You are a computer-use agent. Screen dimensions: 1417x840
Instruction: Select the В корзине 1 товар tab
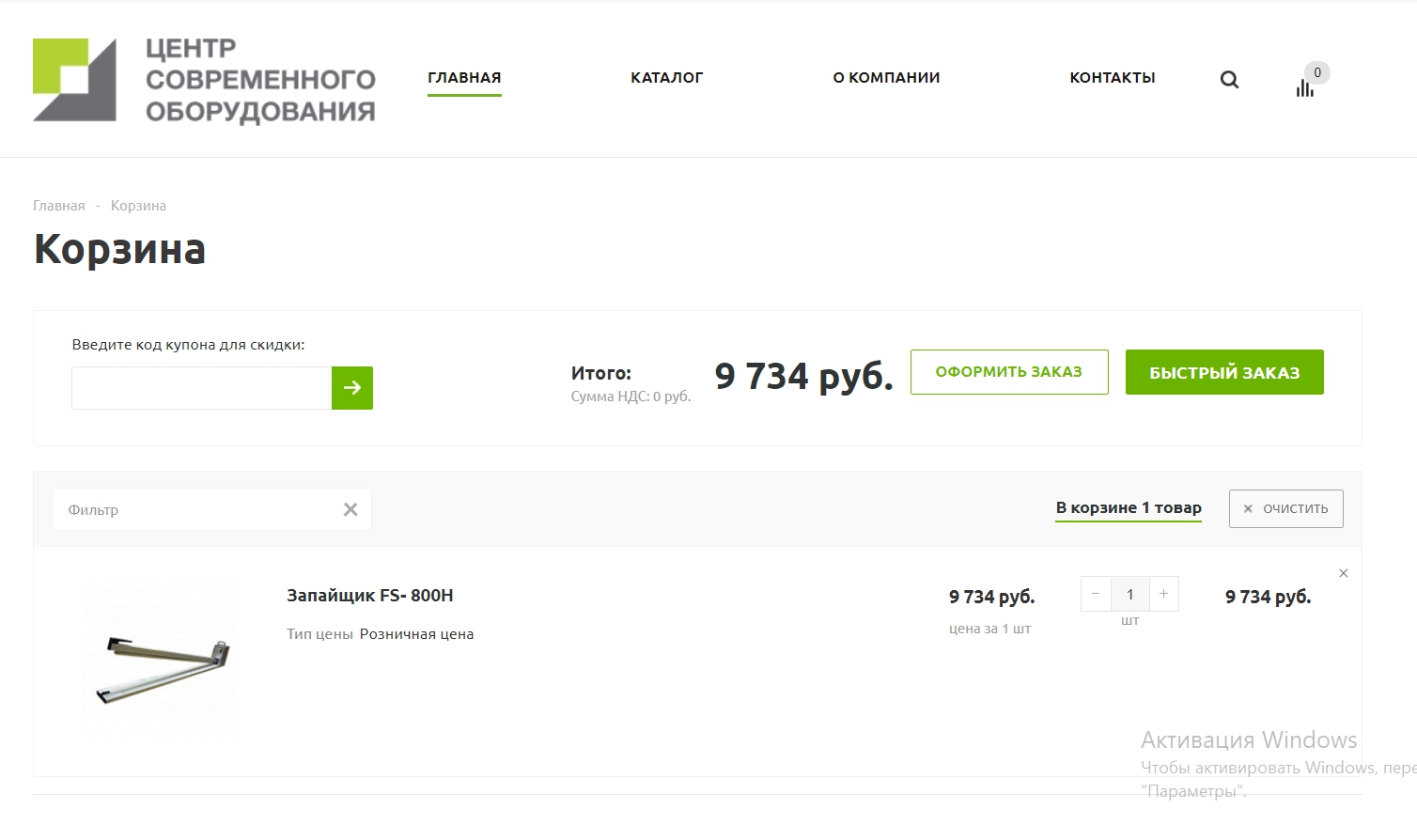coord(1129,507)
